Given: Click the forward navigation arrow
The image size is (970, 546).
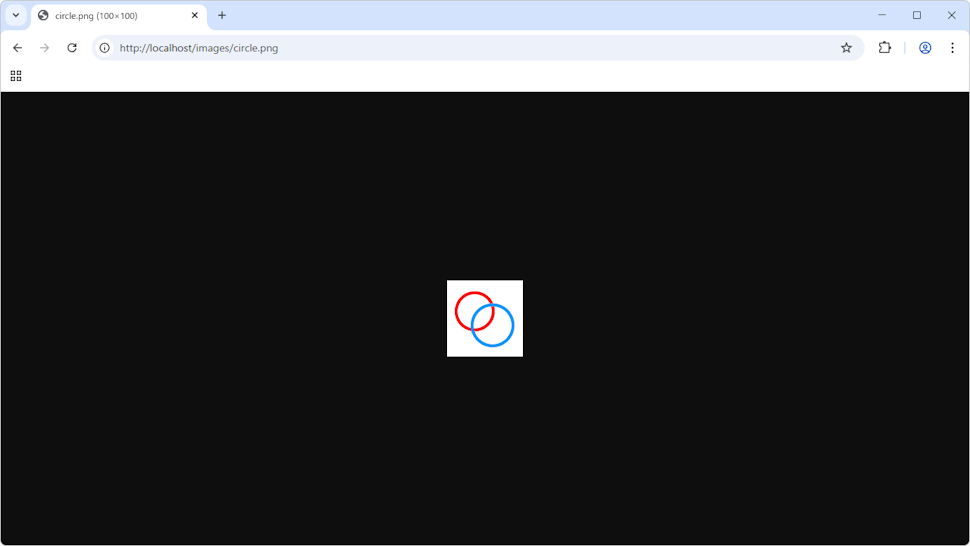Looking at the screenshot, I should (44, 48).
